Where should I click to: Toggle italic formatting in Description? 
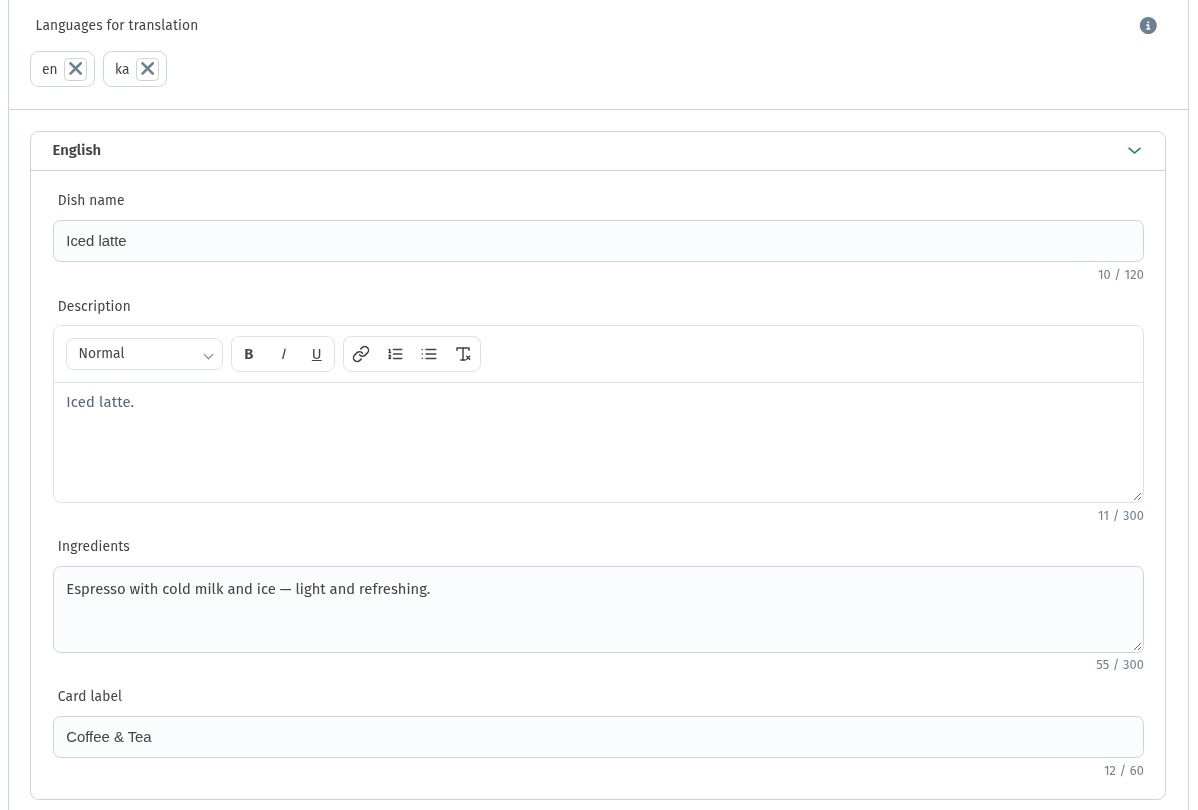tap(283, 354)
